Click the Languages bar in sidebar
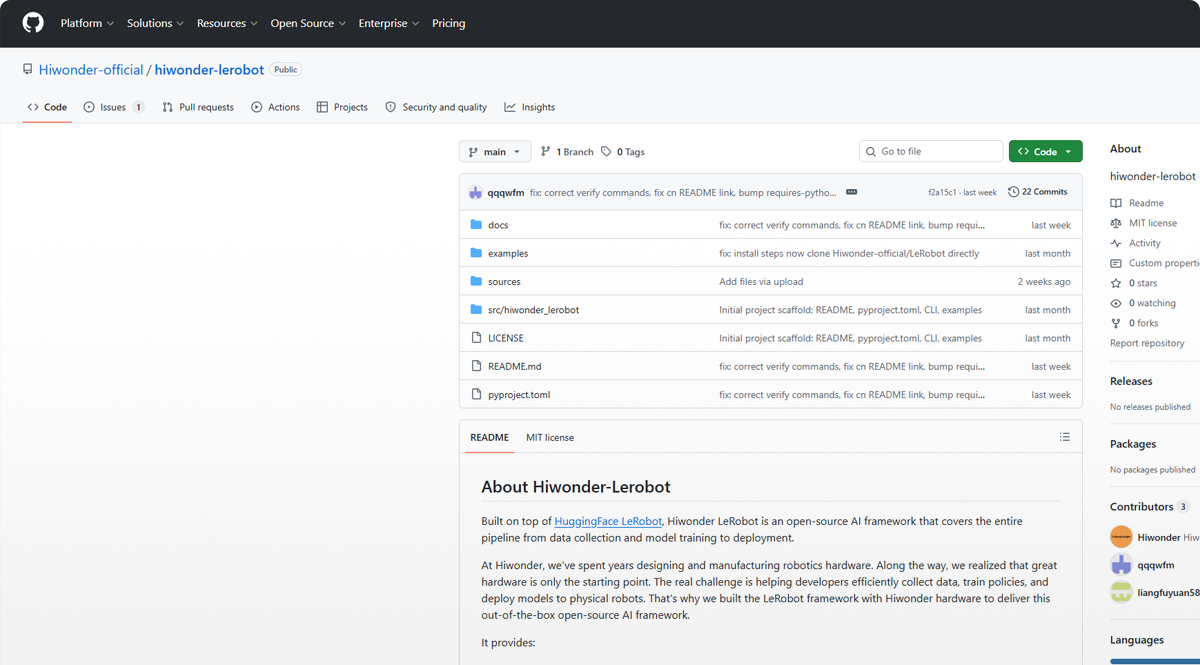The width and height of the screenshot is (1200, 665). [x=1155, y=661]
